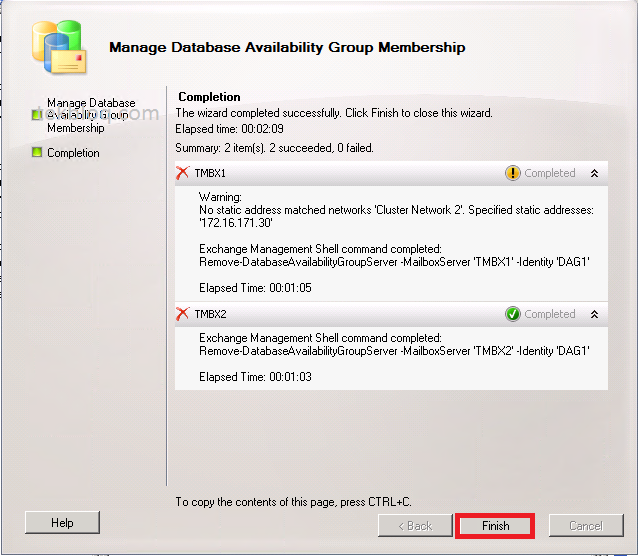Image resolution: width=638 pixels, height=556 pixels.
Task: Click the disabled Cancel button
Action: (586, 526)
